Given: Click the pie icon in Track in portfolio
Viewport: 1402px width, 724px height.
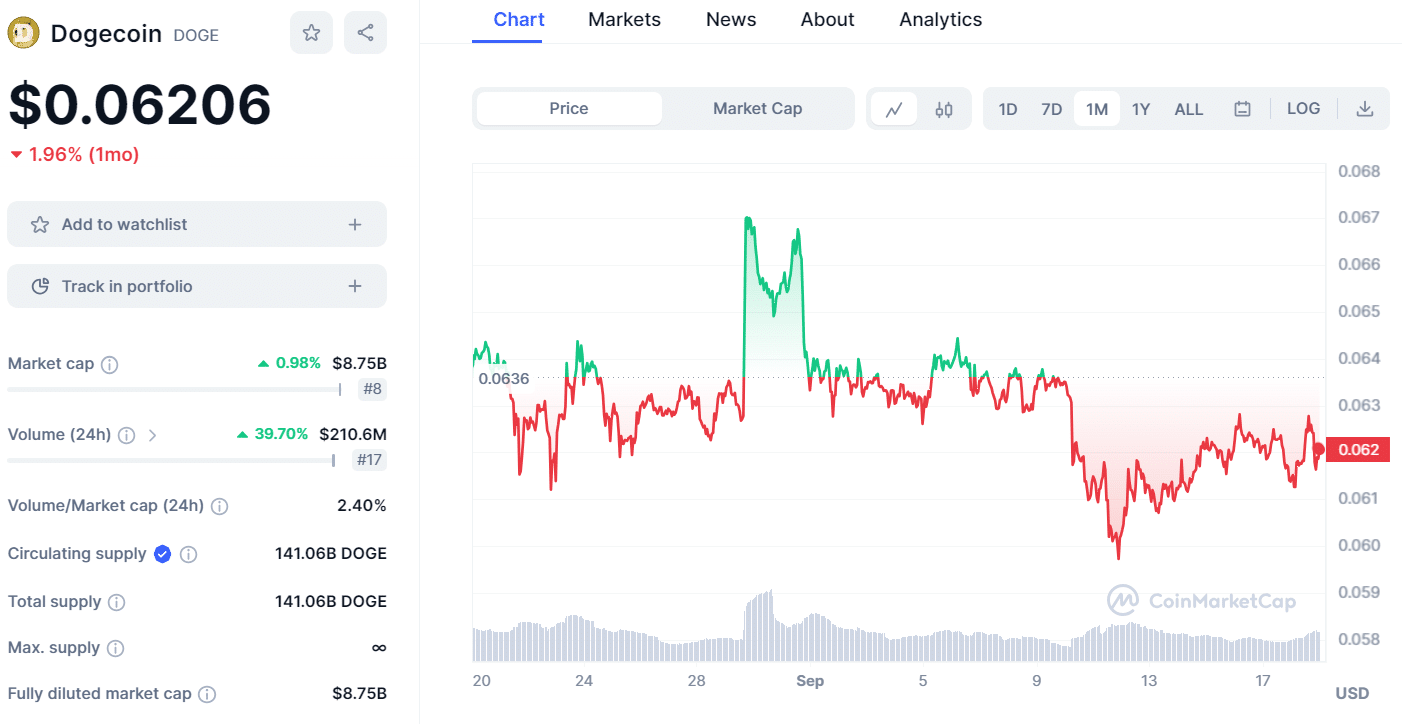Looking at the screenshot, I should [40, 287].
